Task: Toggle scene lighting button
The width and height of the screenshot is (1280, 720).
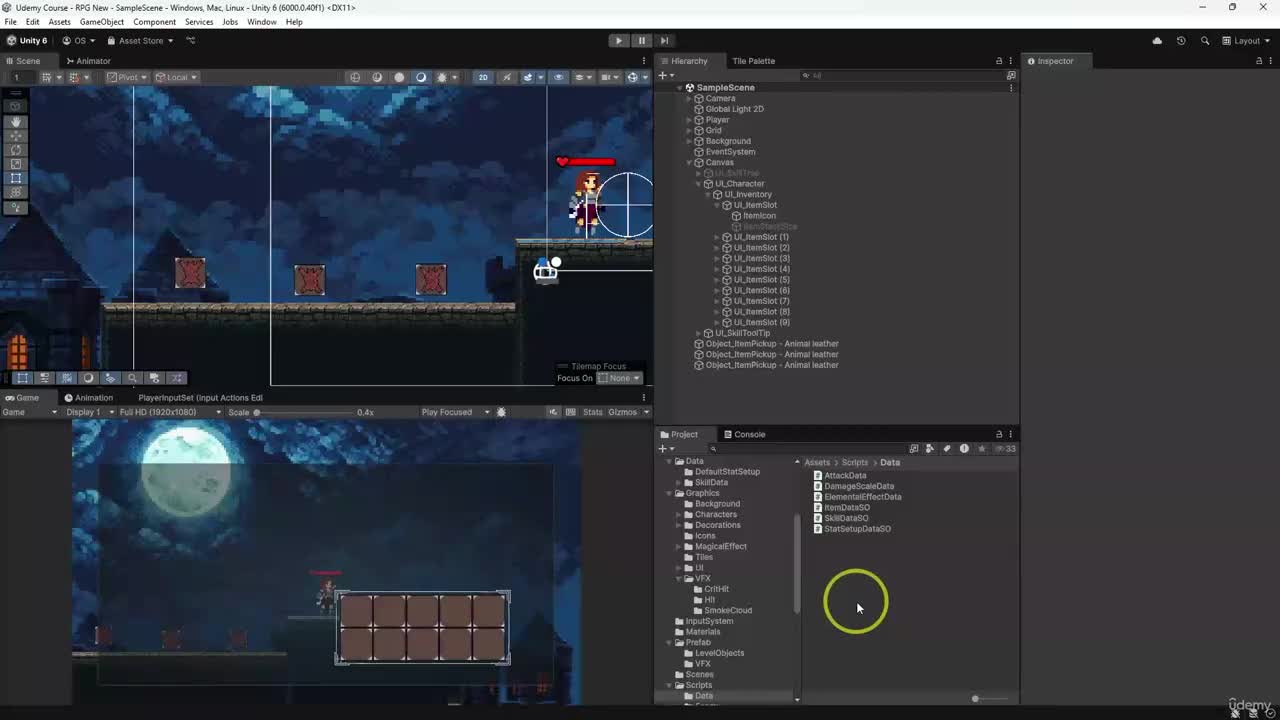Action: (506, 77)
